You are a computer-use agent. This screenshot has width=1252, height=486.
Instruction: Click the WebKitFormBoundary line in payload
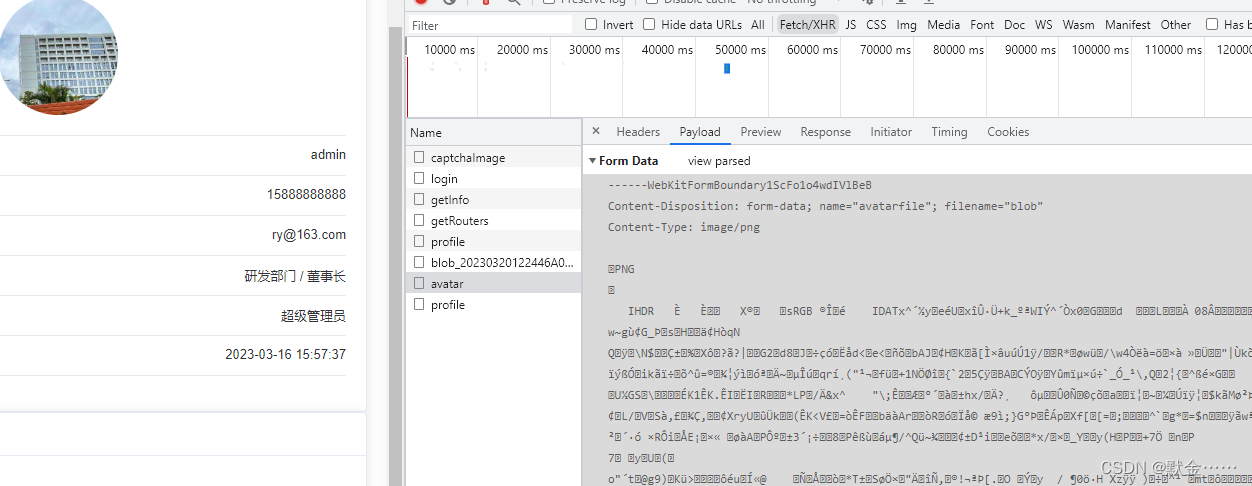tap(740, 185)
